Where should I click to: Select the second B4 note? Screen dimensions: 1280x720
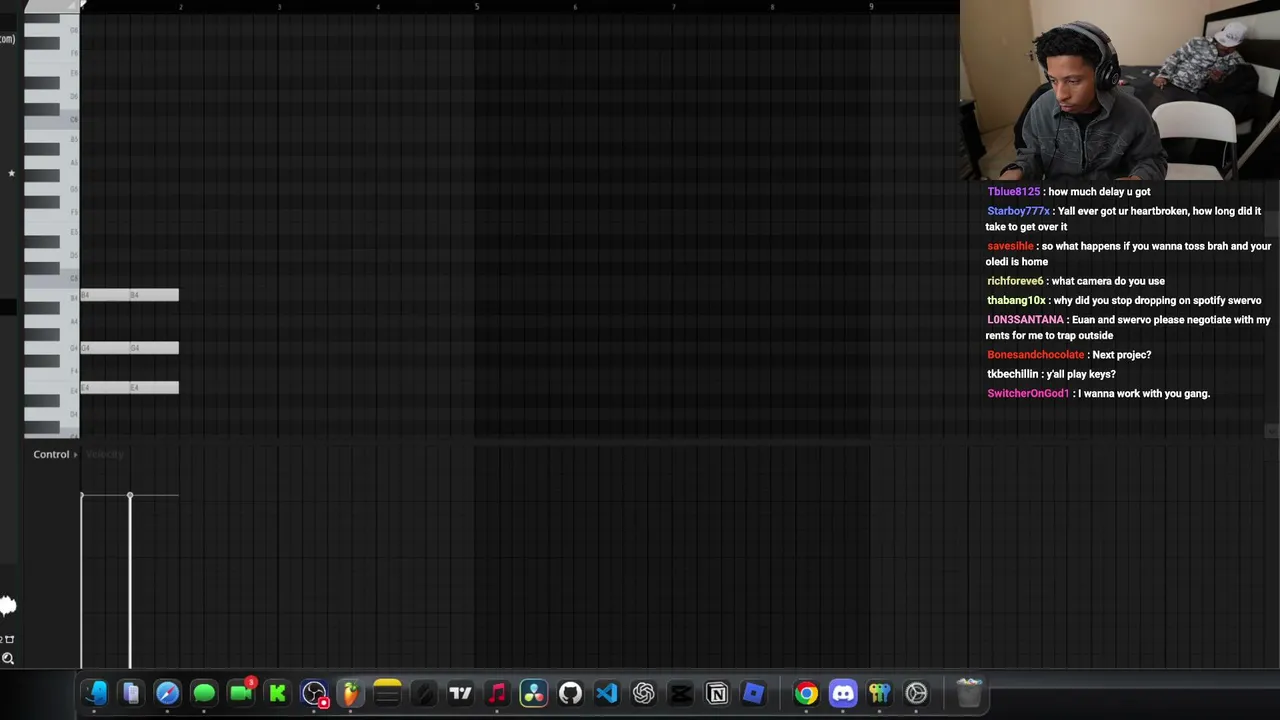click(154, 295)
